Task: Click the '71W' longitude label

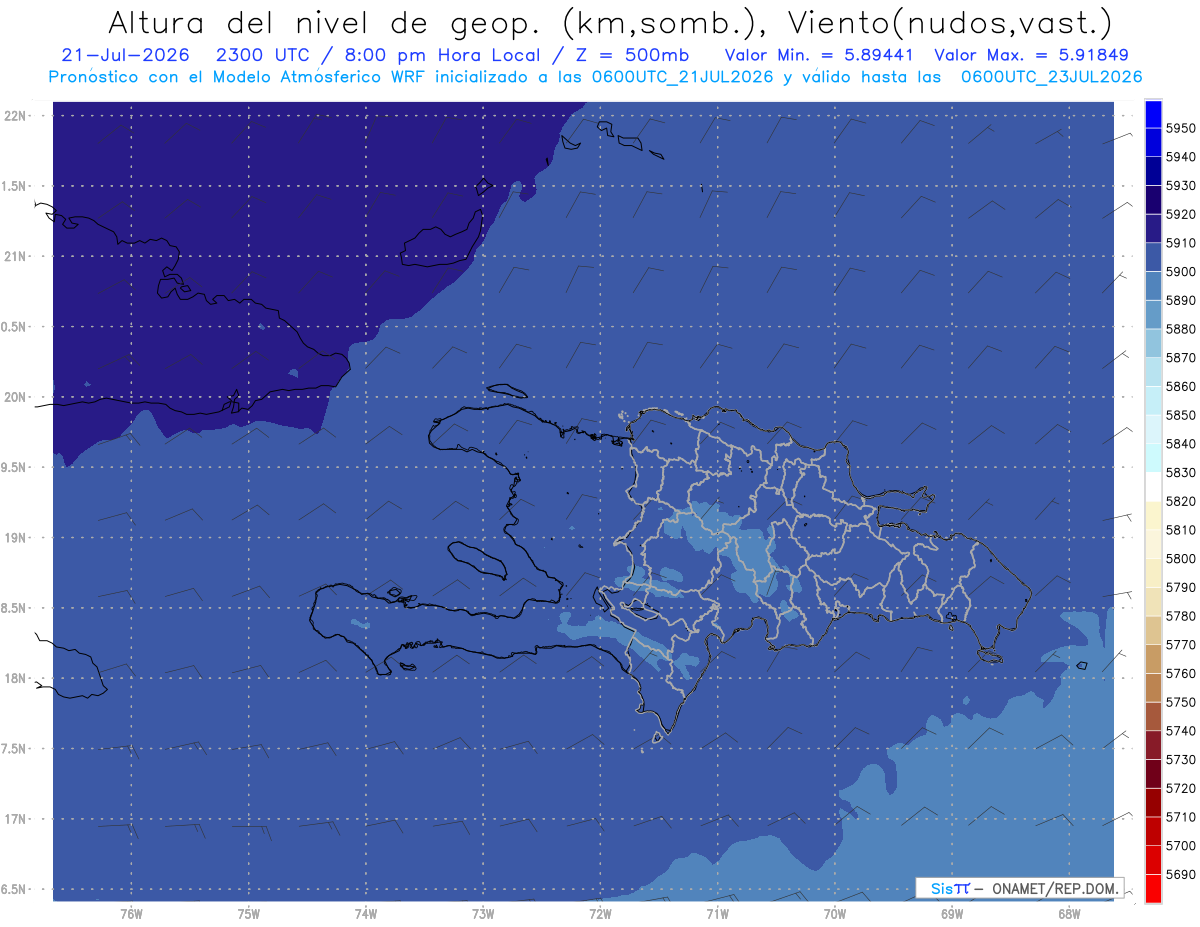Action: [717, 913]
